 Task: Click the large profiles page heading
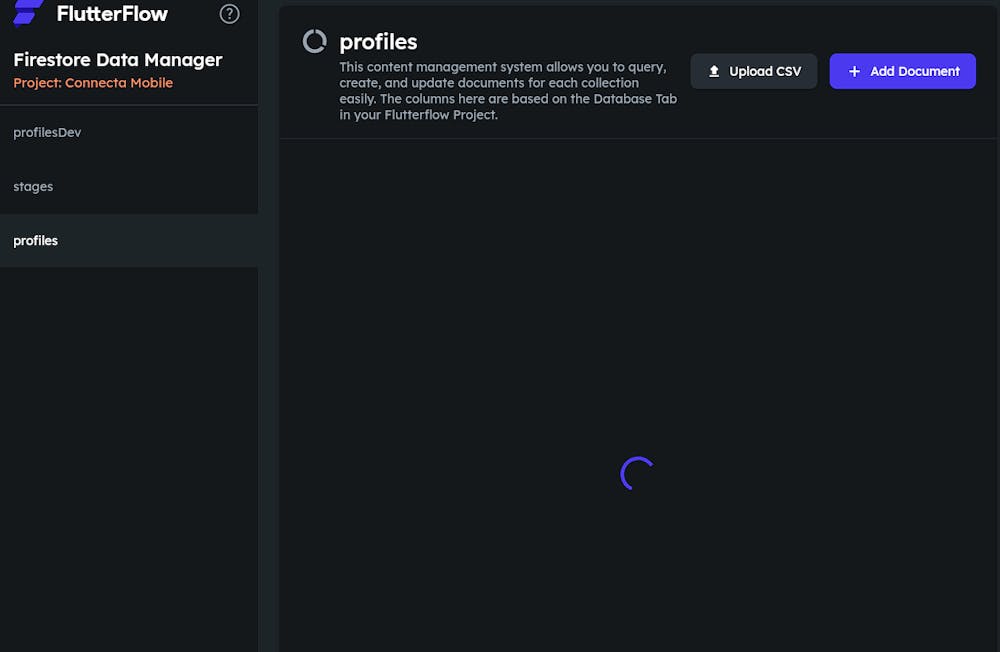378,42
